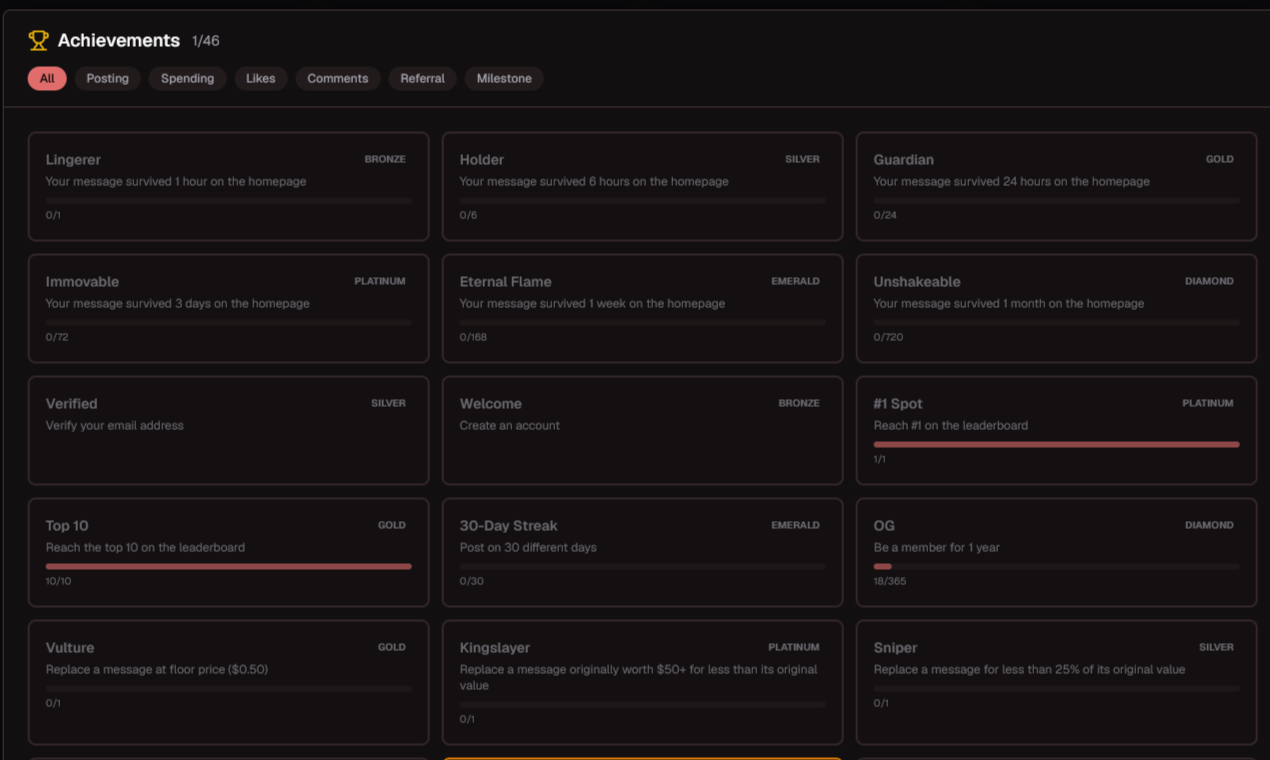Open the Lingerer achievement card
This screenshot has width=1270, height=760.
pos(228,186)
